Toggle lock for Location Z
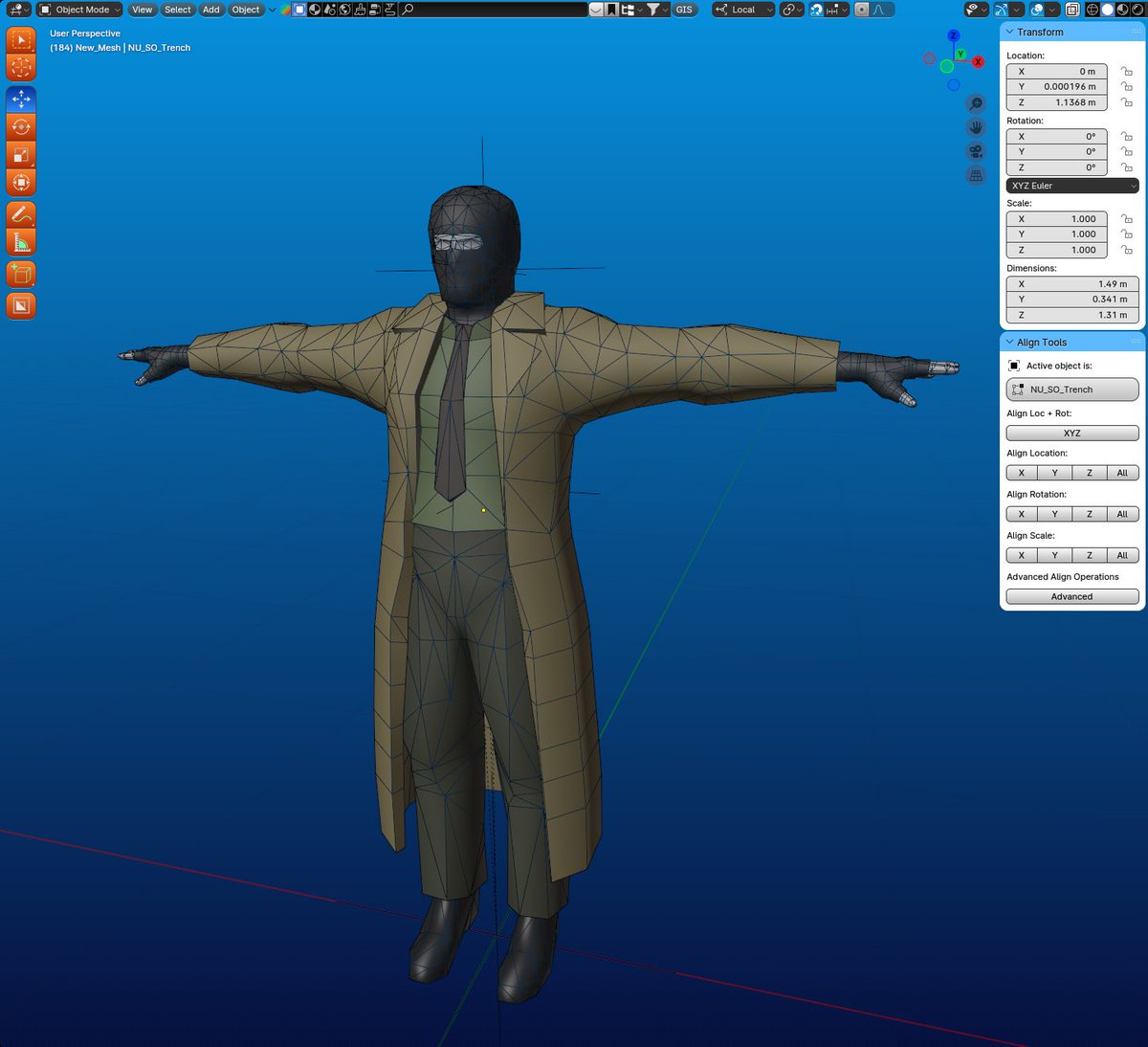 click(x=1127, y=102)
